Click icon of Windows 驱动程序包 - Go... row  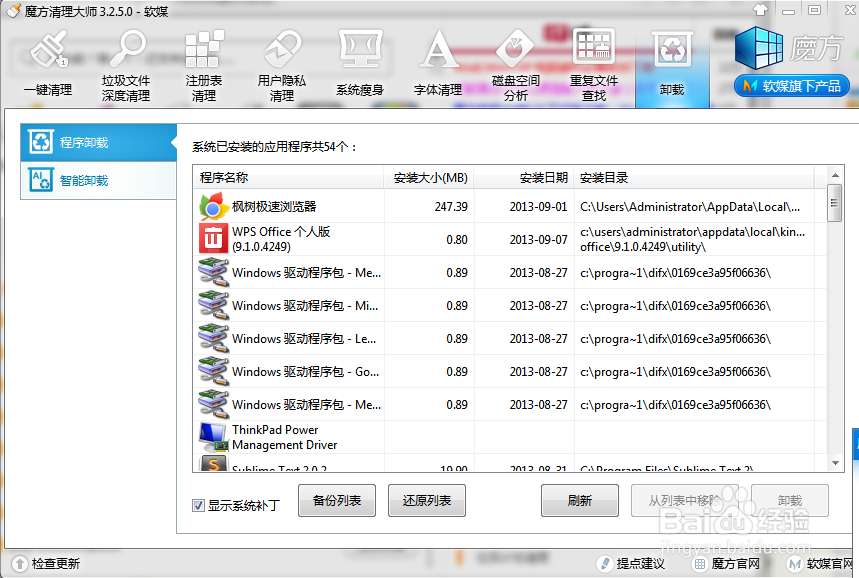[x=213, y=371]
